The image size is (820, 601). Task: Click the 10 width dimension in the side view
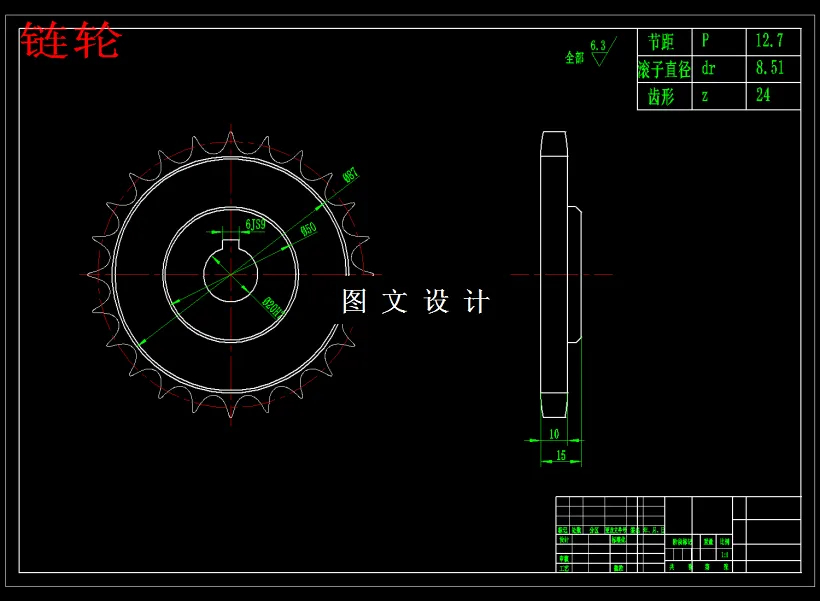554,434
